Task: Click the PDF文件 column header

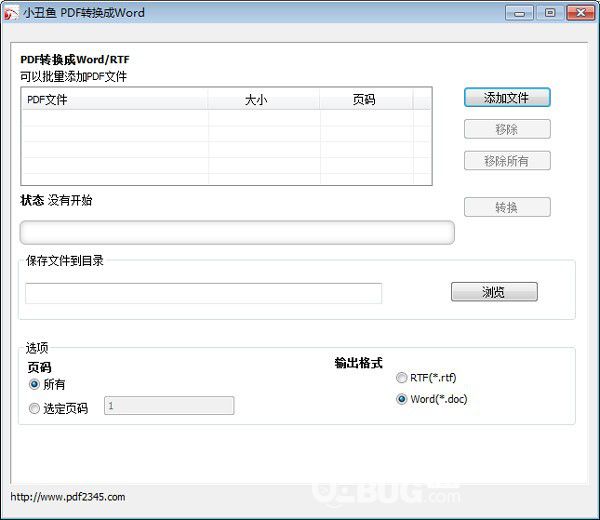Action: click(115, 100)
